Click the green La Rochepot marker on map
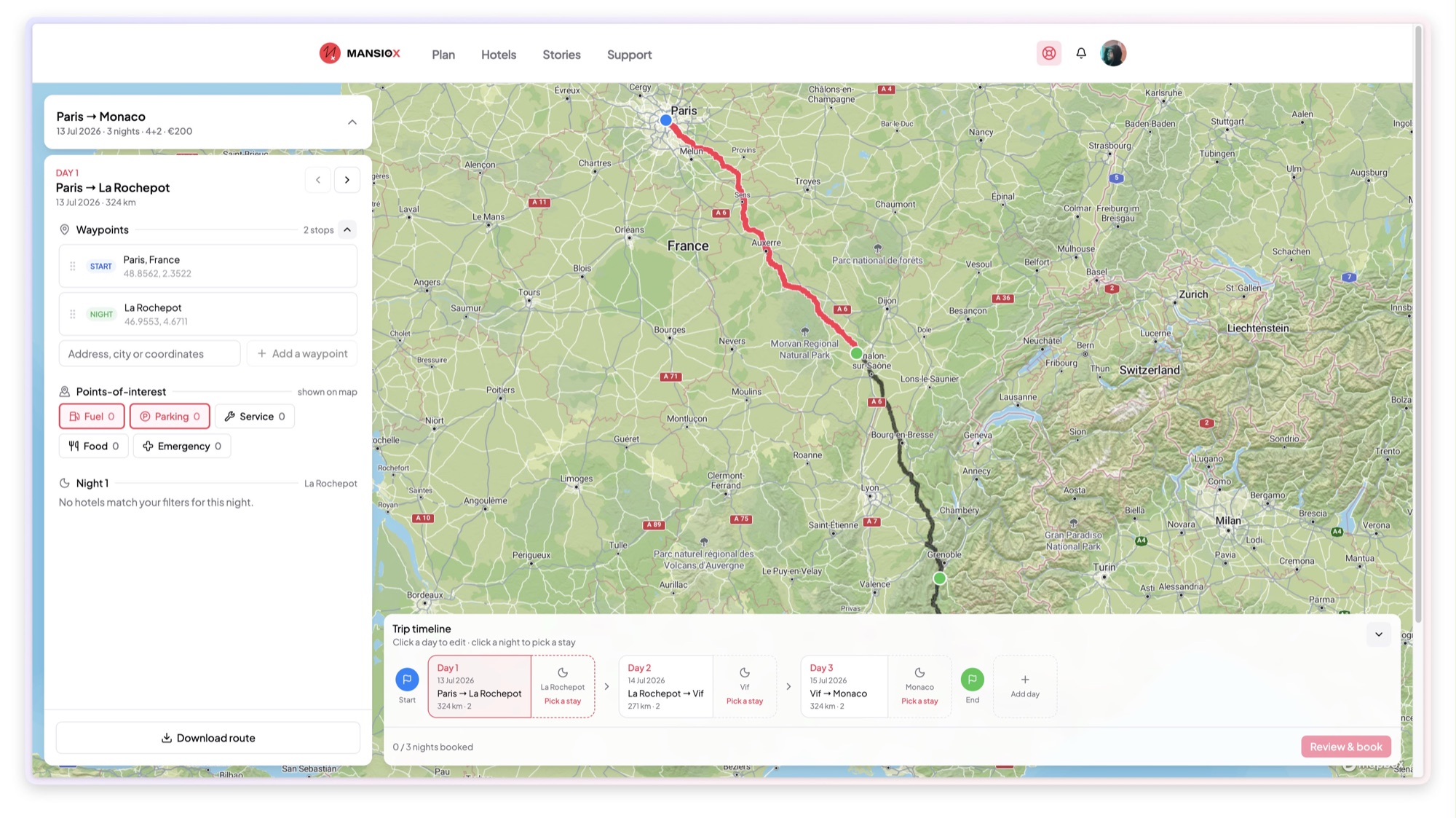 click(857, 353)
